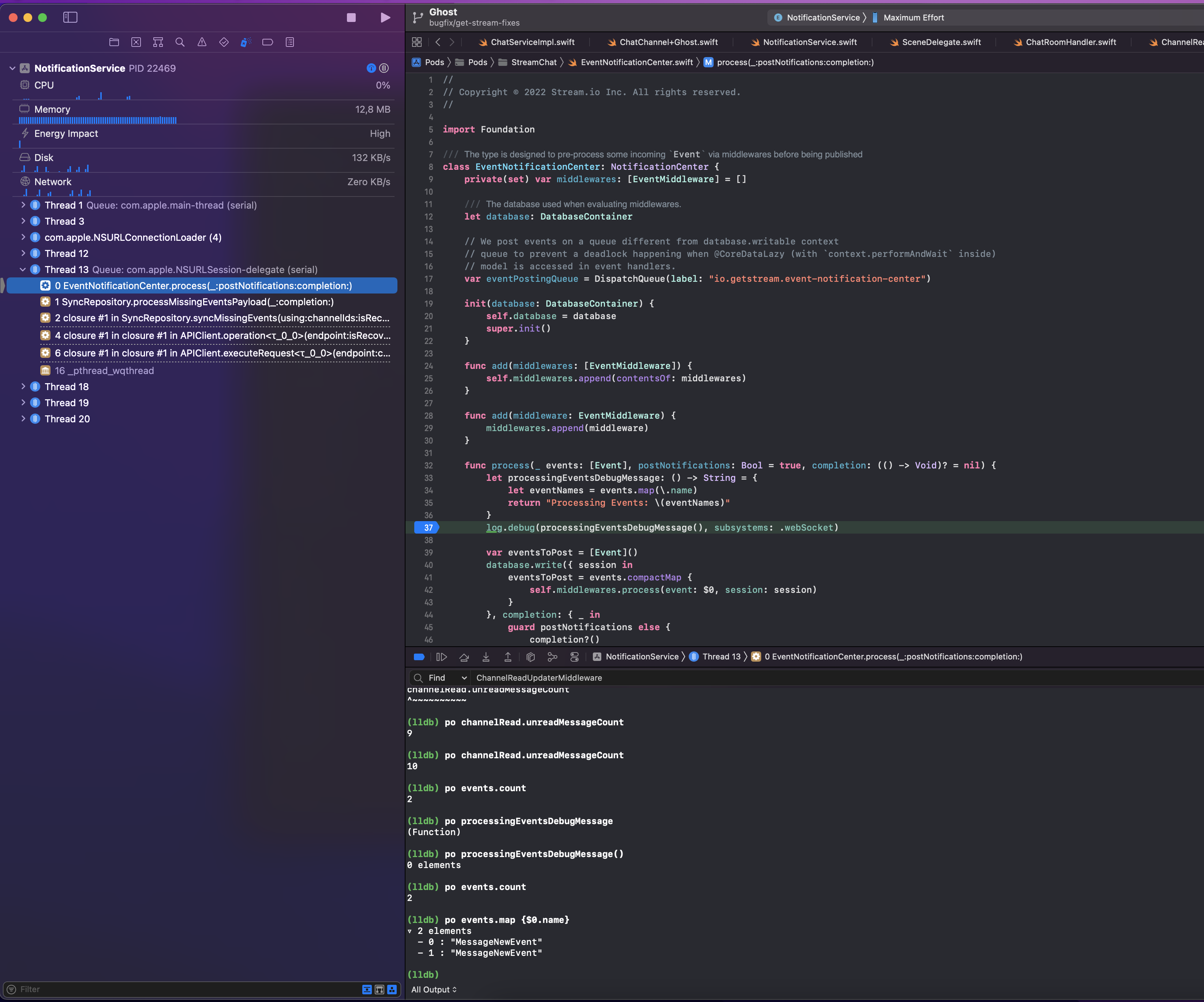Select stack frame 1 SyncRepository.processMissingEventsPayload

point(194,302)
